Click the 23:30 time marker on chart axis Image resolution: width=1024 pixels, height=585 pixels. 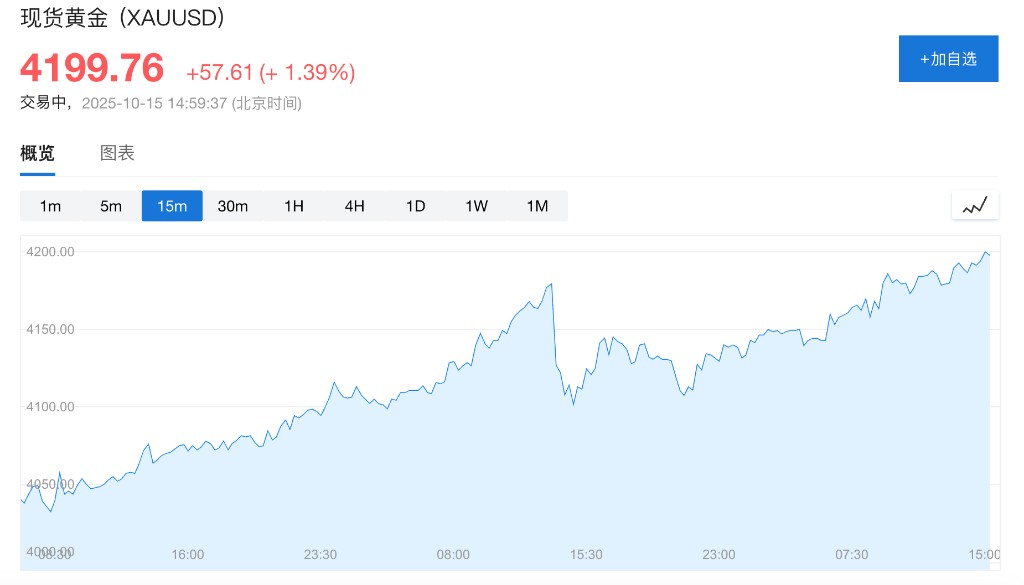320,554
